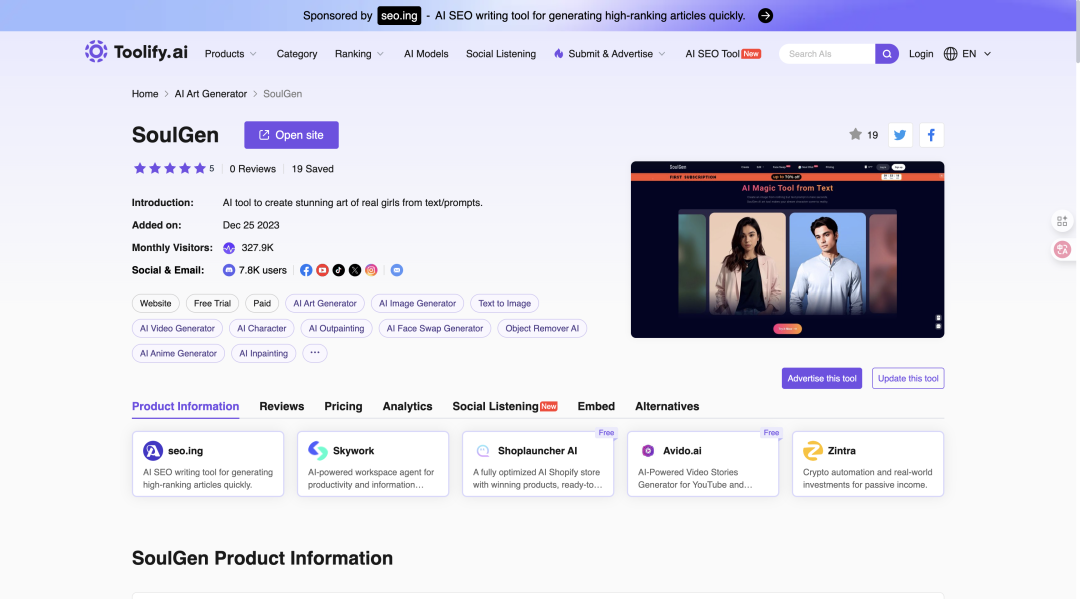Viewport: 1080px width, 599px height.
Task: Click the AI Image Generator tag
Action: [x=417, y=303]
